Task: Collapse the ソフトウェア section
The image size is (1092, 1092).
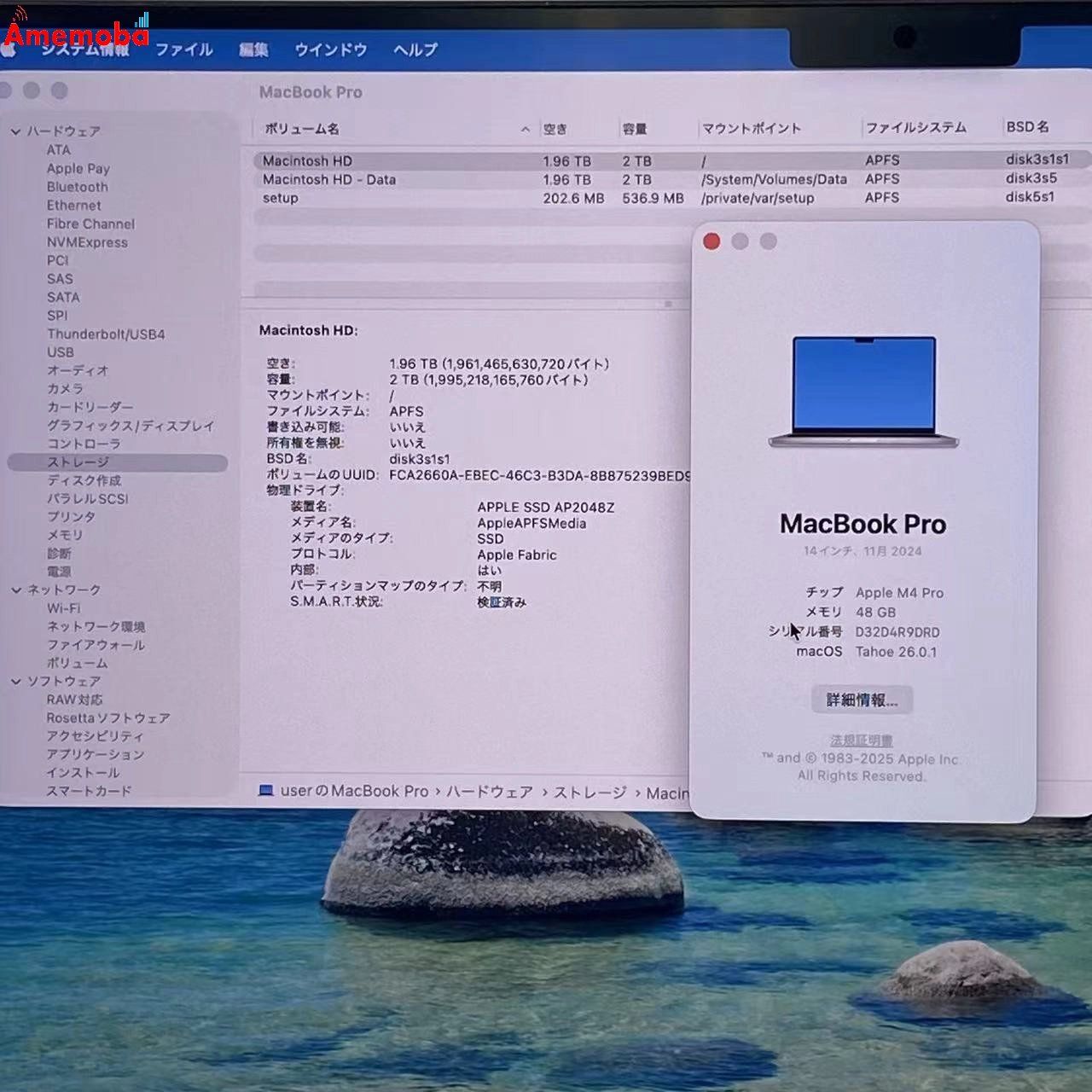Action: pos(16,681)
